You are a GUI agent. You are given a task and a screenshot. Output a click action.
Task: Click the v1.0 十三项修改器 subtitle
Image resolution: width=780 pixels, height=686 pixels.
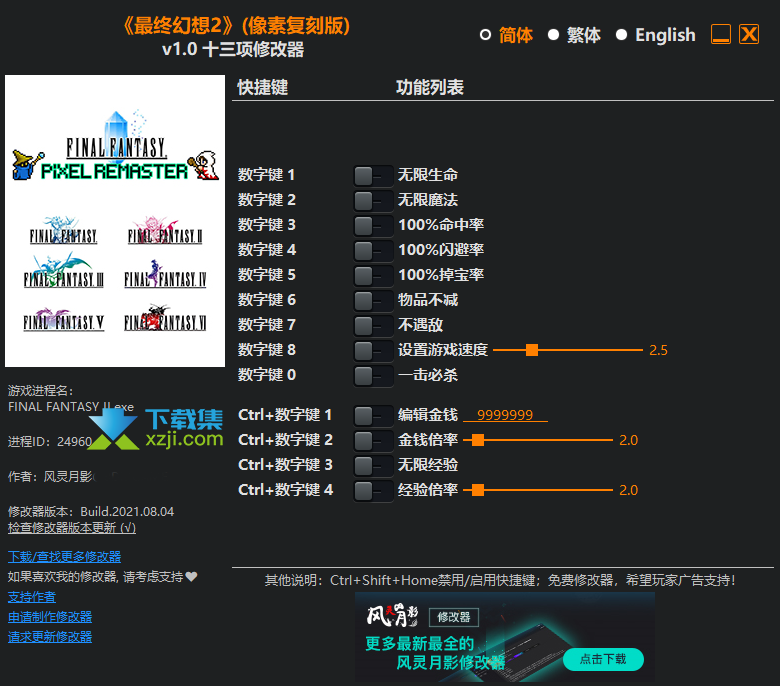click(233, 49)
